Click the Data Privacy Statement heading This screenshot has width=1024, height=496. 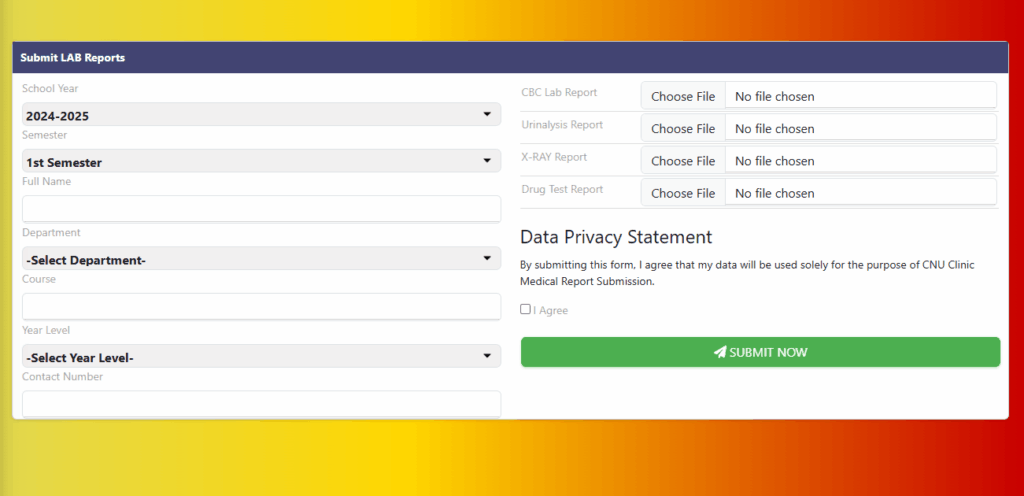point(616,237)
